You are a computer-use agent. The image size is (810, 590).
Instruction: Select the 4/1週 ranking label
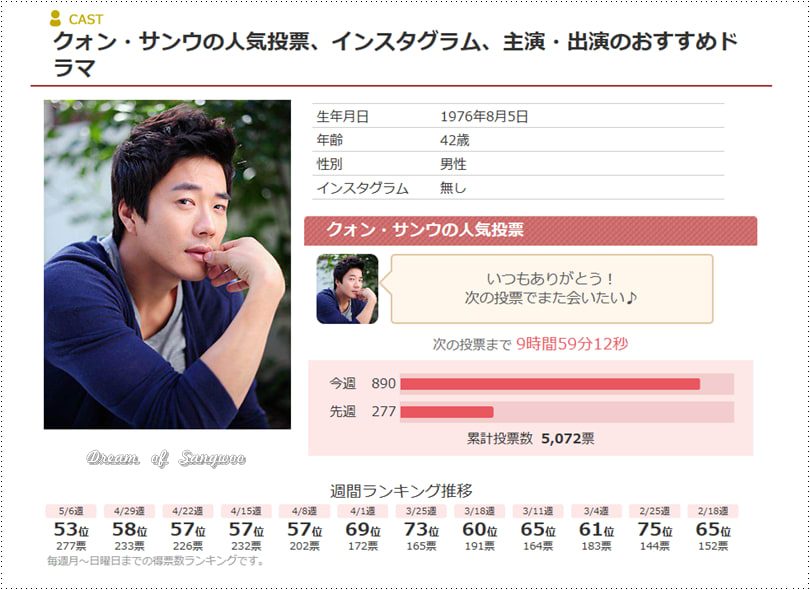[363, 511]
